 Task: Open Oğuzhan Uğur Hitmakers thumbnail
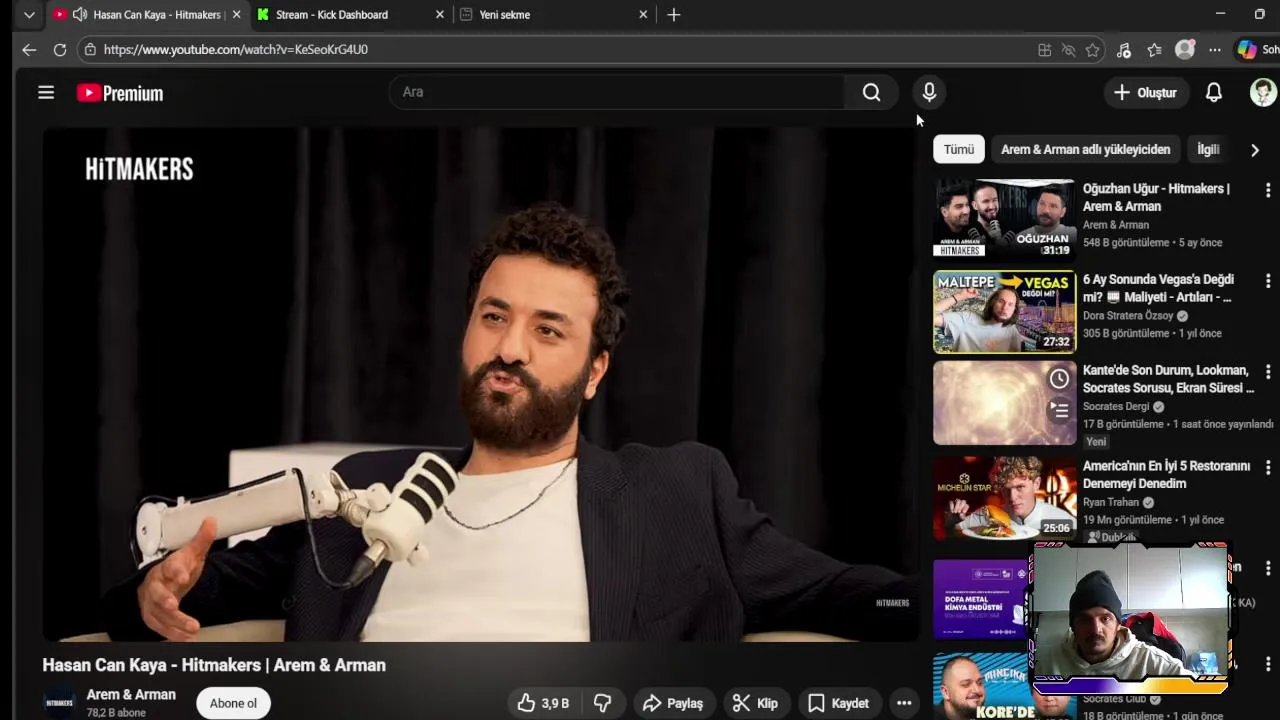pyautogui.click(x=1004, y=218)
